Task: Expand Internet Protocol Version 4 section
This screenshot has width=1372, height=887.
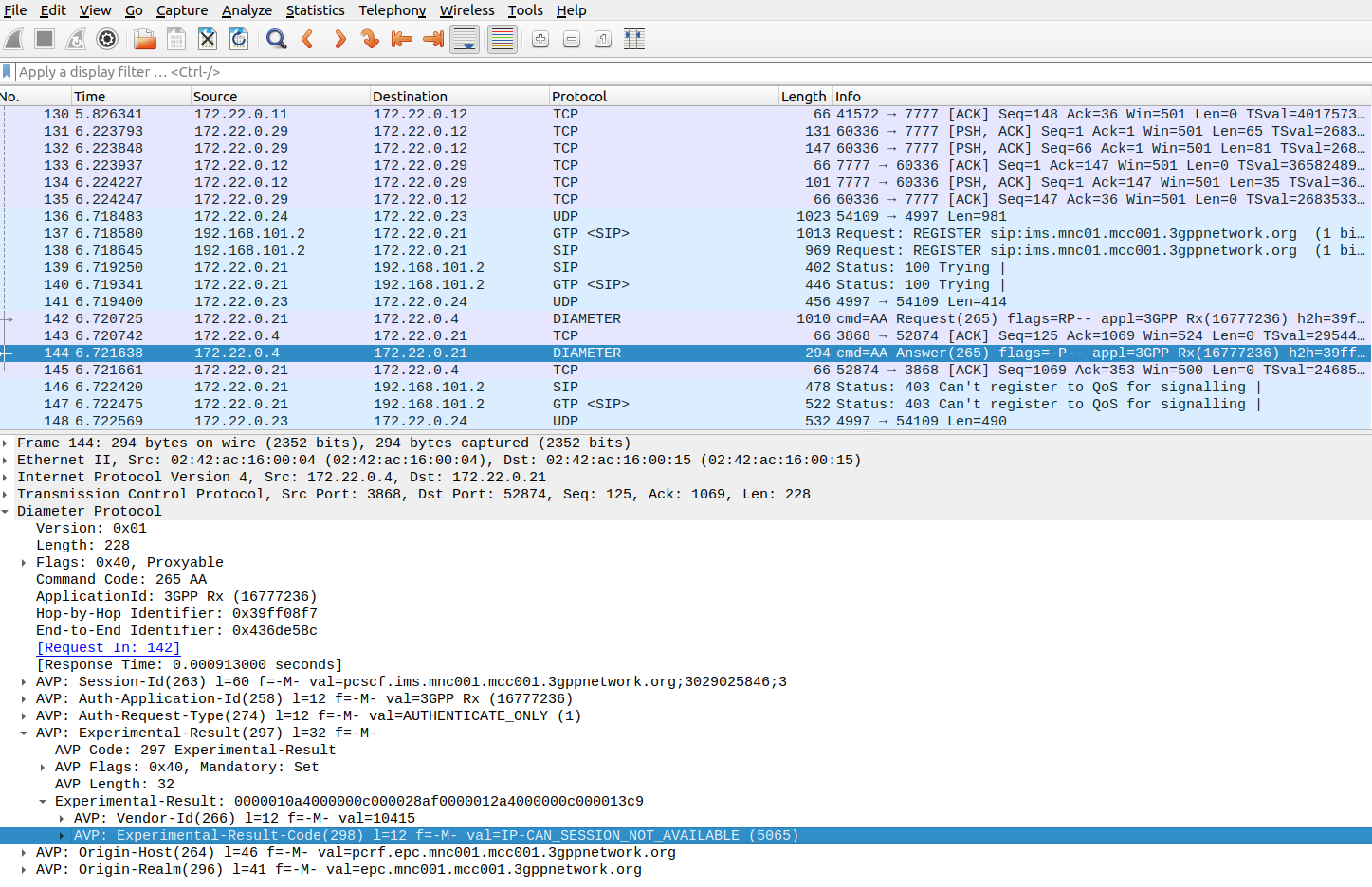Action: (6, 477)
